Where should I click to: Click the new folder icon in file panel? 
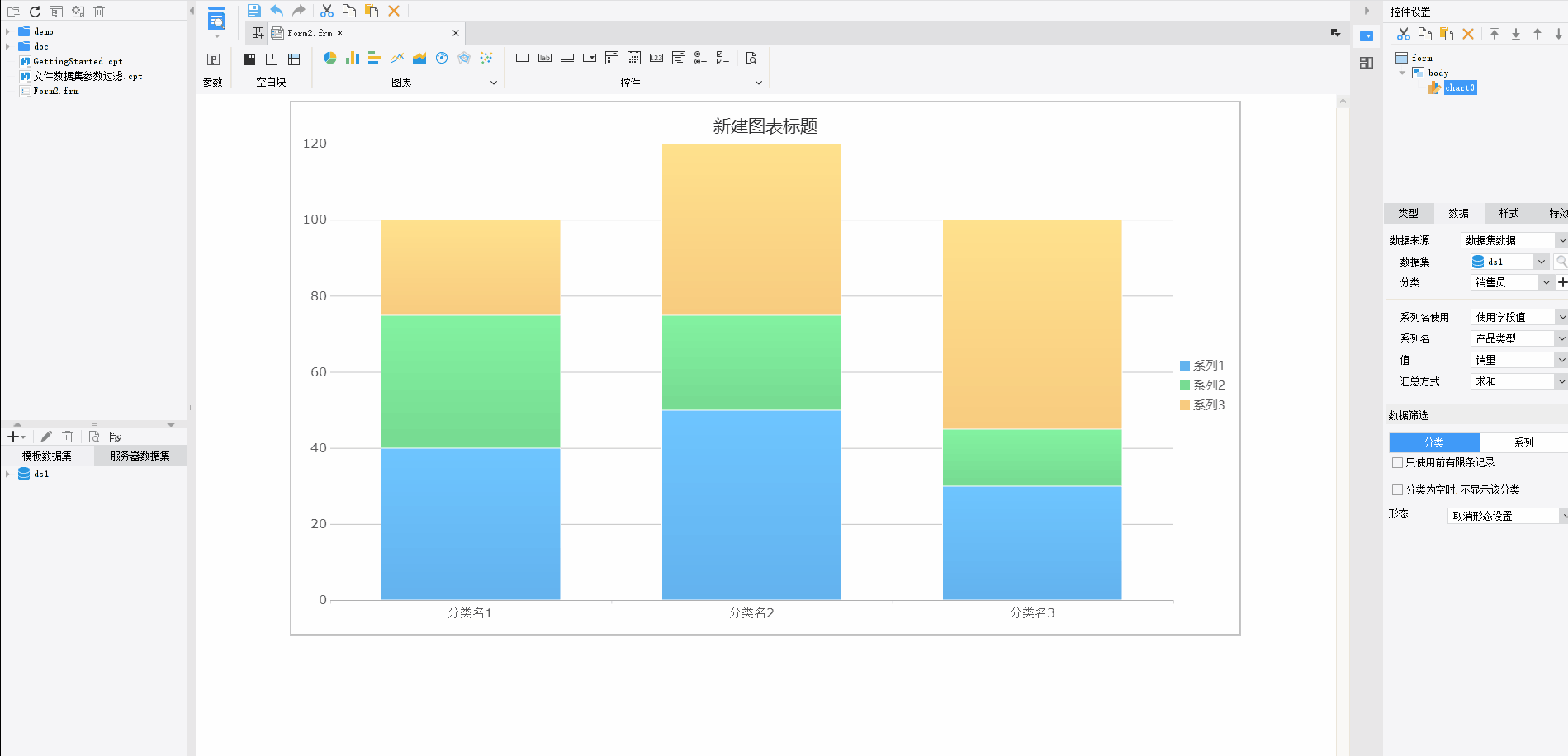coord(13,12)
